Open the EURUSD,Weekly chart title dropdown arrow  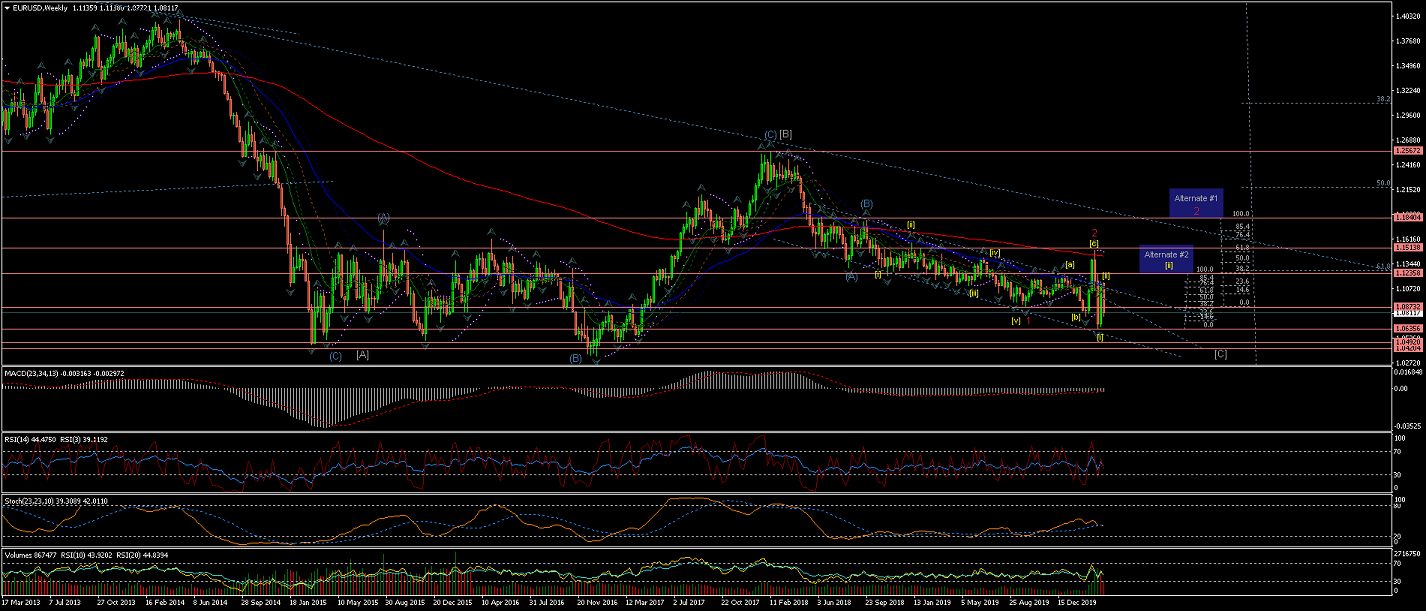[7, 8]
